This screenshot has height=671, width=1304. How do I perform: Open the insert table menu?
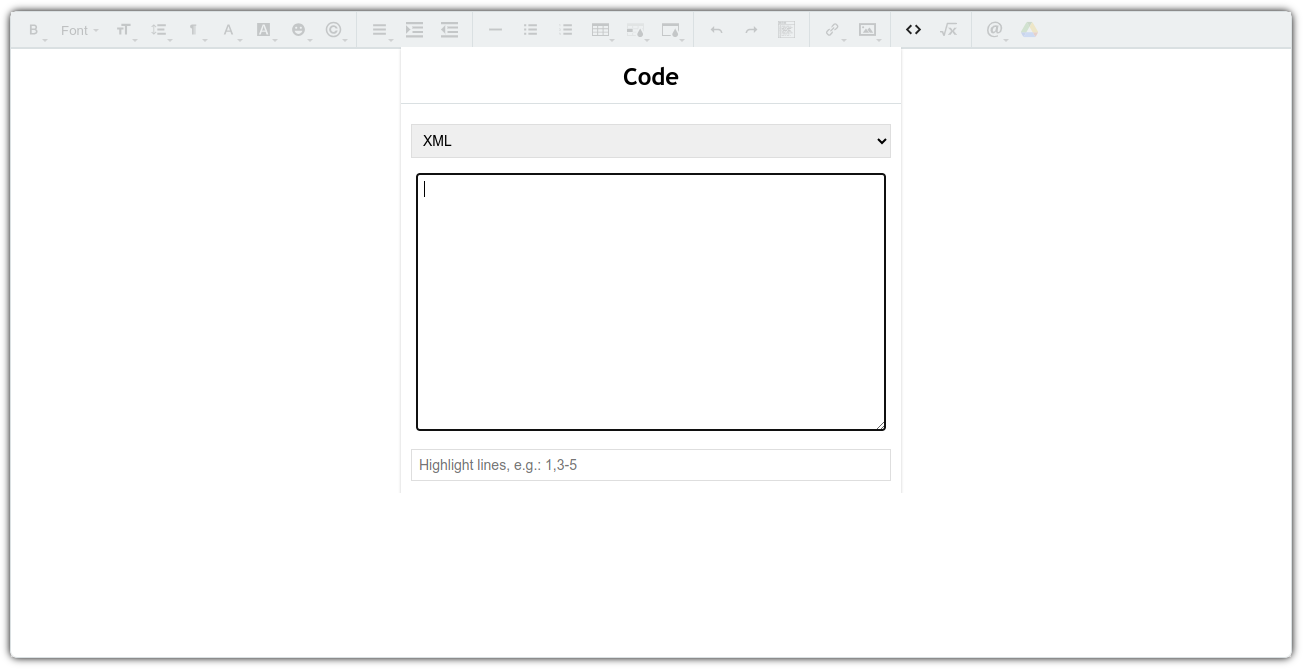pyautogui.click(x=601, y=30)
